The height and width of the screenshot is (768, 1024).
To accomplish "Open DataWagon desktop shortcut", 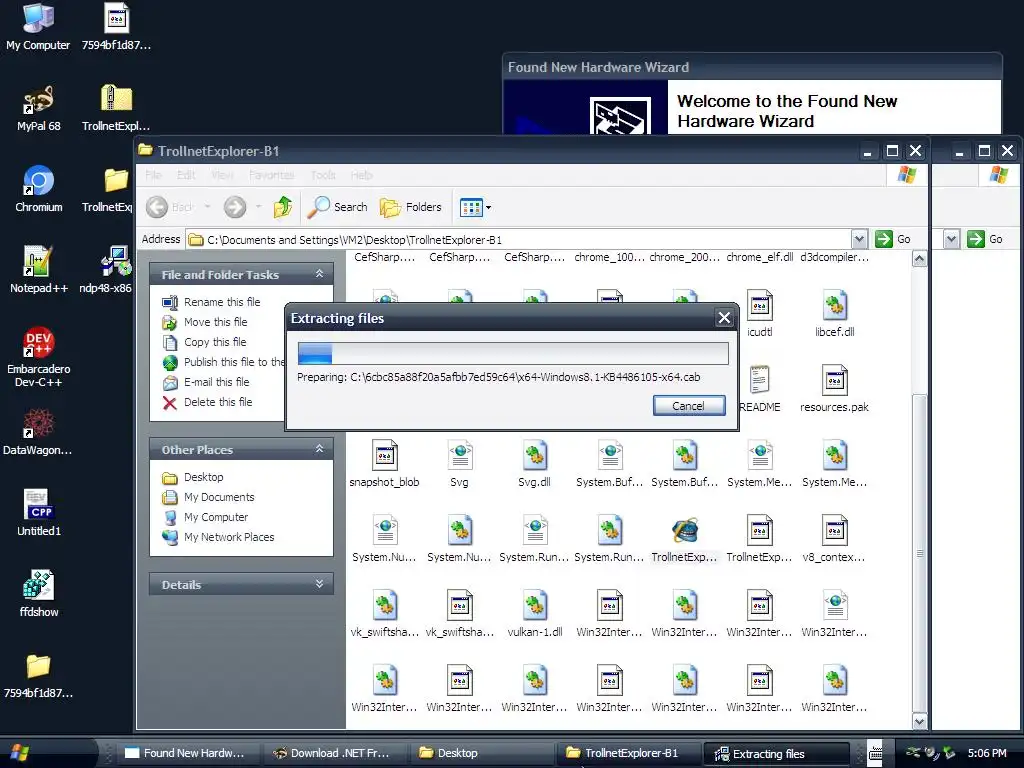I will [x=38, y=432].
